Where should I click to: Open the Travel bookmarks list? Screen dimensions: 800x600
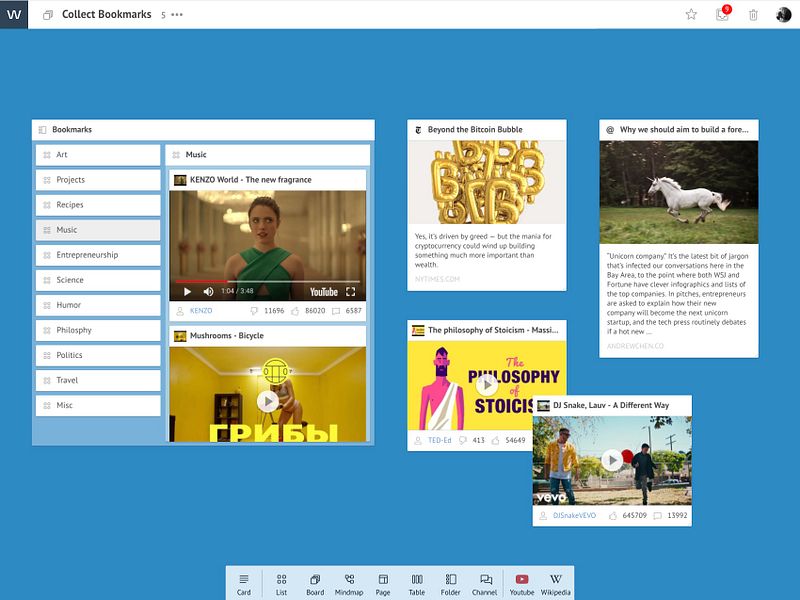pyautogui.click(x=98, y=380)
